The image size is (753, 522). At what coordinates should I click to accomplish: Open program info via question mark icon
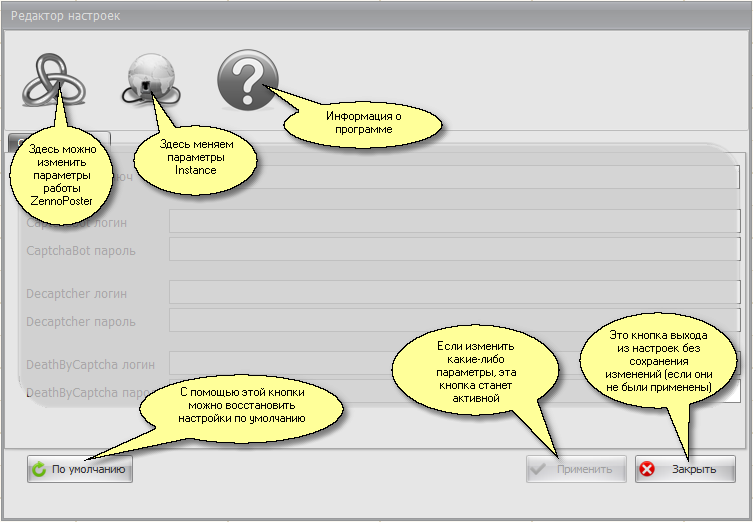tap(247, 79)
